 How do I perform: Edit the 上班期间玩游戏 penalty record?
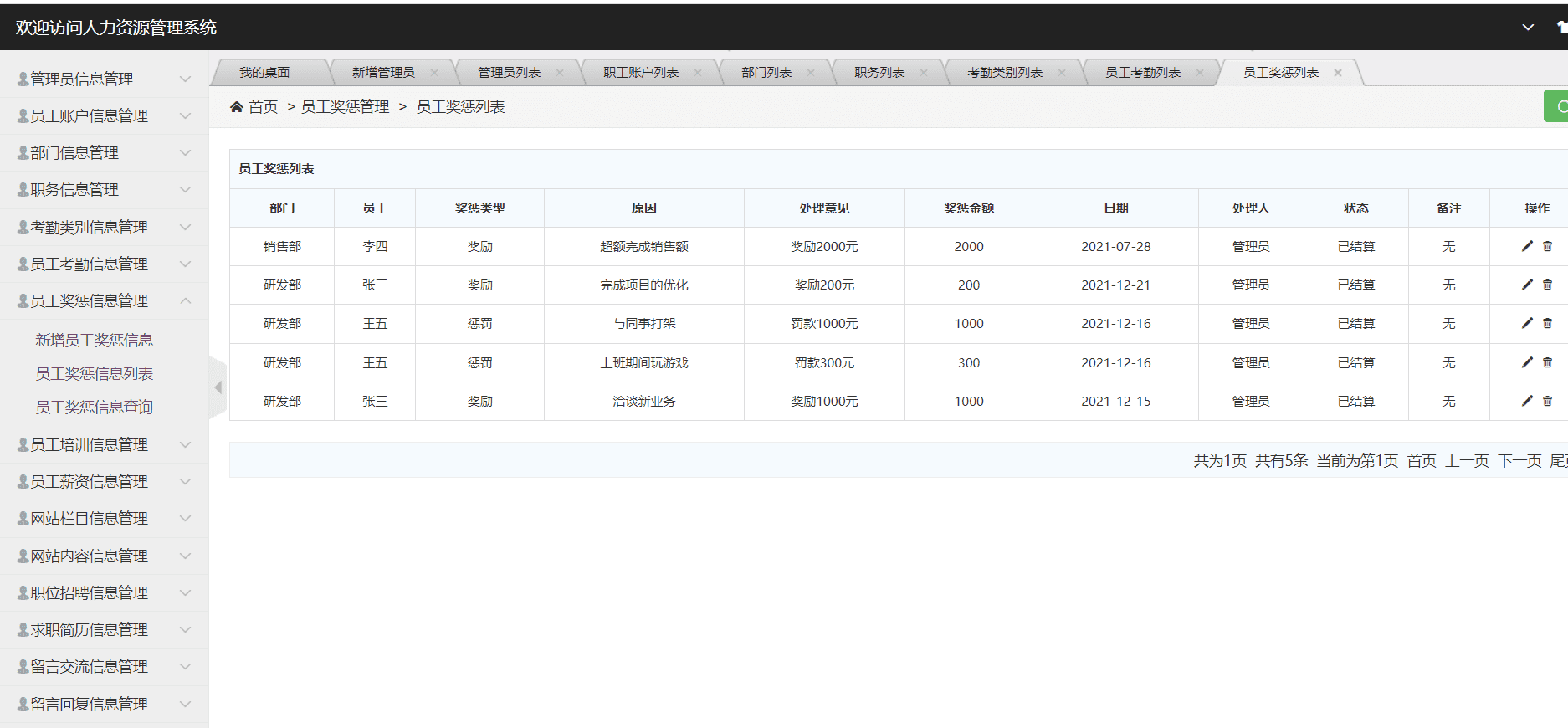click(1527, 362)
